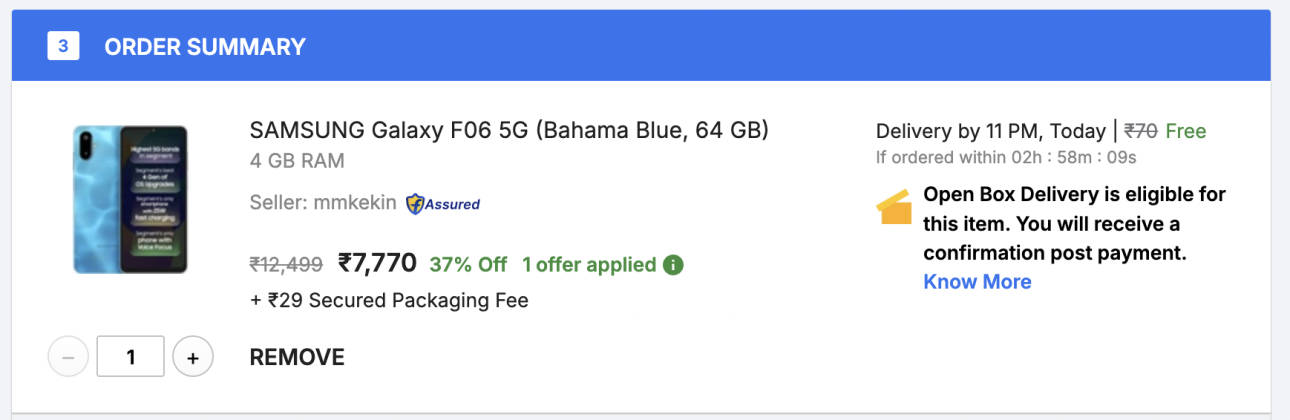Click the 1 offer applied text
This screenshot has height=420, width=1290.
[589, 265]
